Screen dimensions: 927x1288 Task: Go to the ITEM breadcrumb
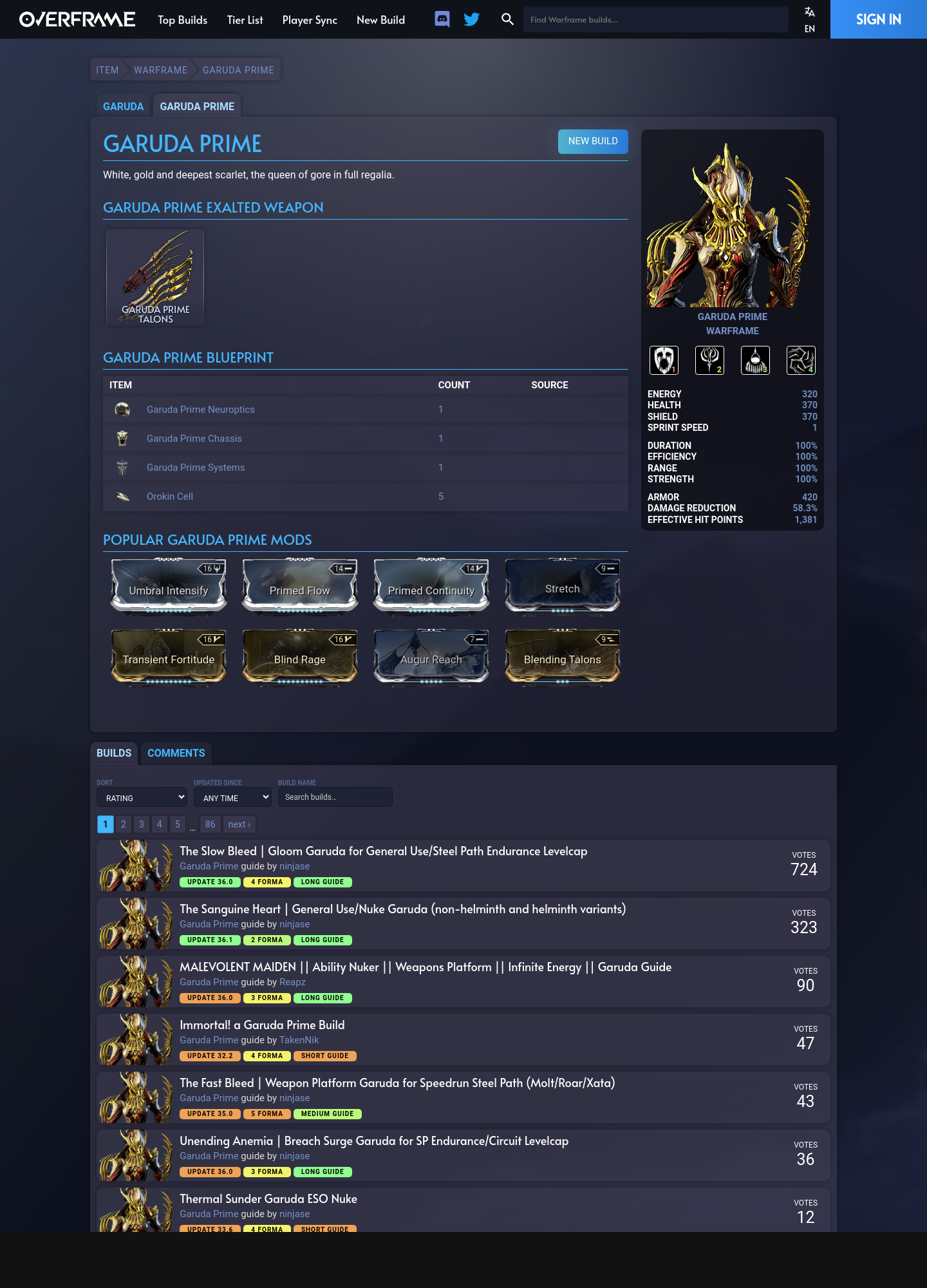coord(108,70)
